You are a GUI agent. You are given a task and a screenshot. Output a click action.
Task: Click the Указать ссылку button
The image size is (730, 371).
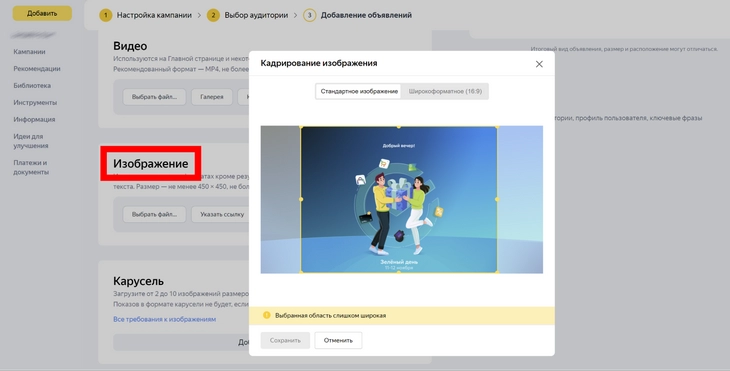pos(222,215)
